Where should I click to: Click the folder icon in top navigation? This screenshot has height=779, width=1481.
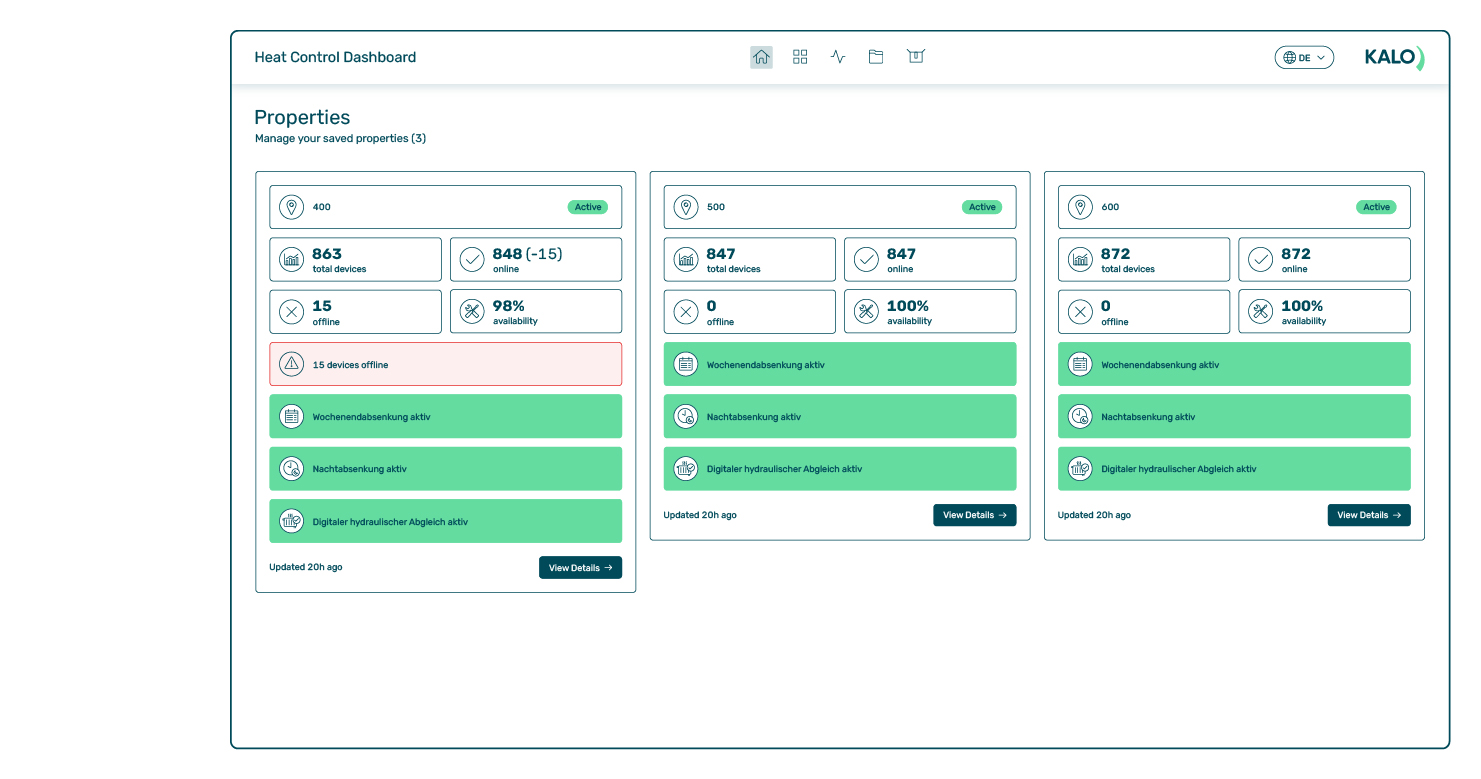click(x=876, y=57)
